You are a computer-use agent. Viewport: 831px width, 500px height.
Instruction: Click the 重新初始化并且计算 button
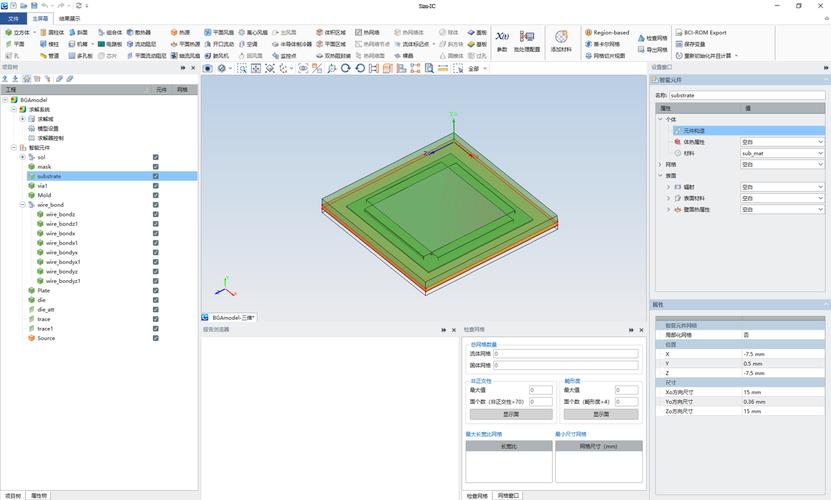706,56
